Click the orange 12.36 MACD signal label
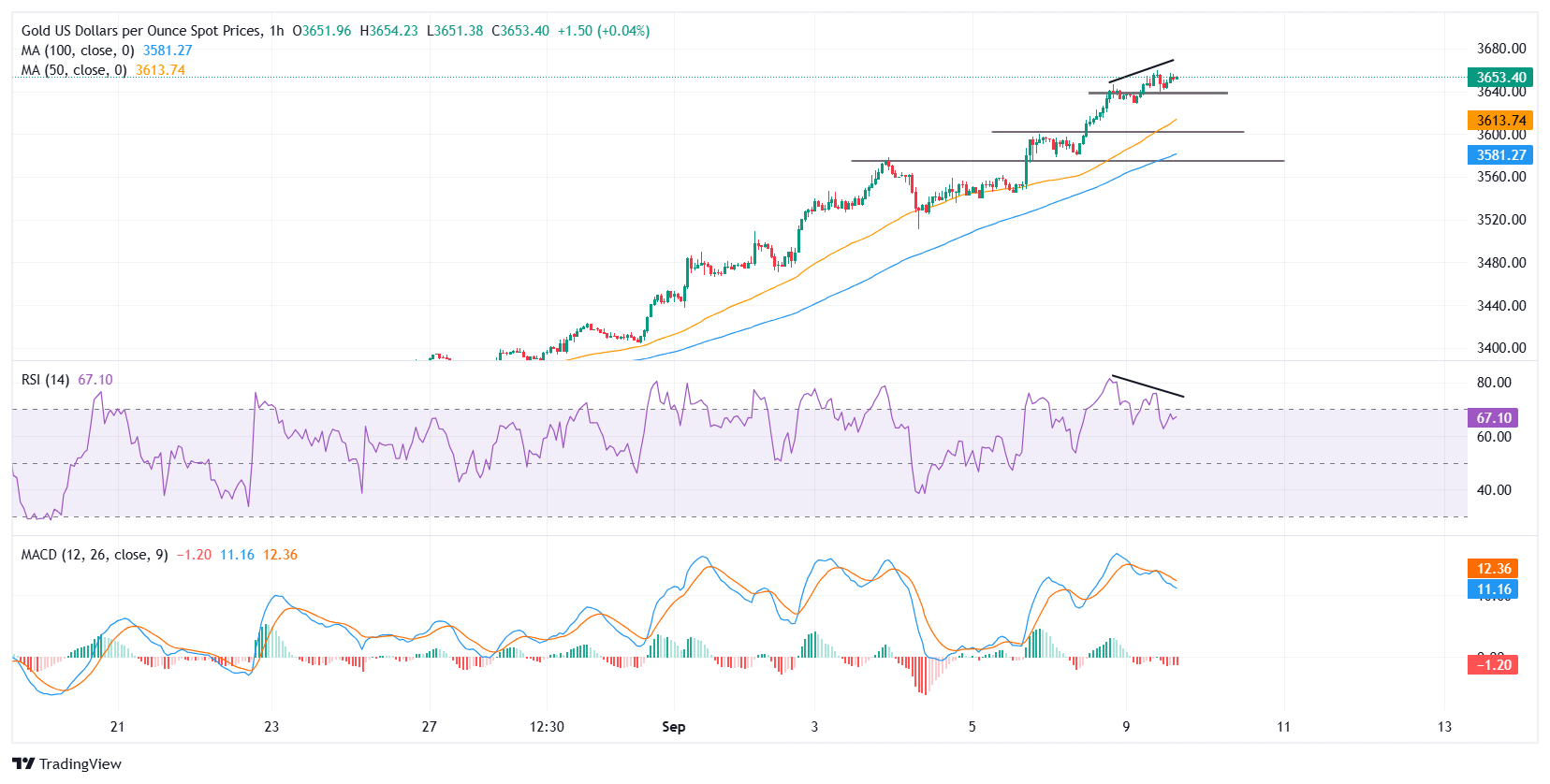 [1493, 569]
